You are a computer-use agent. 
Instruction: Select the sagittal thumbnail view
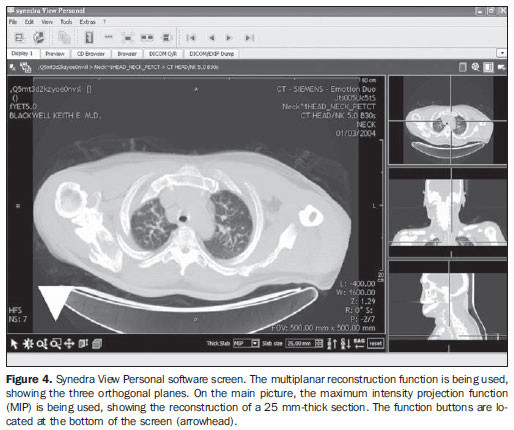click(448, 306)
